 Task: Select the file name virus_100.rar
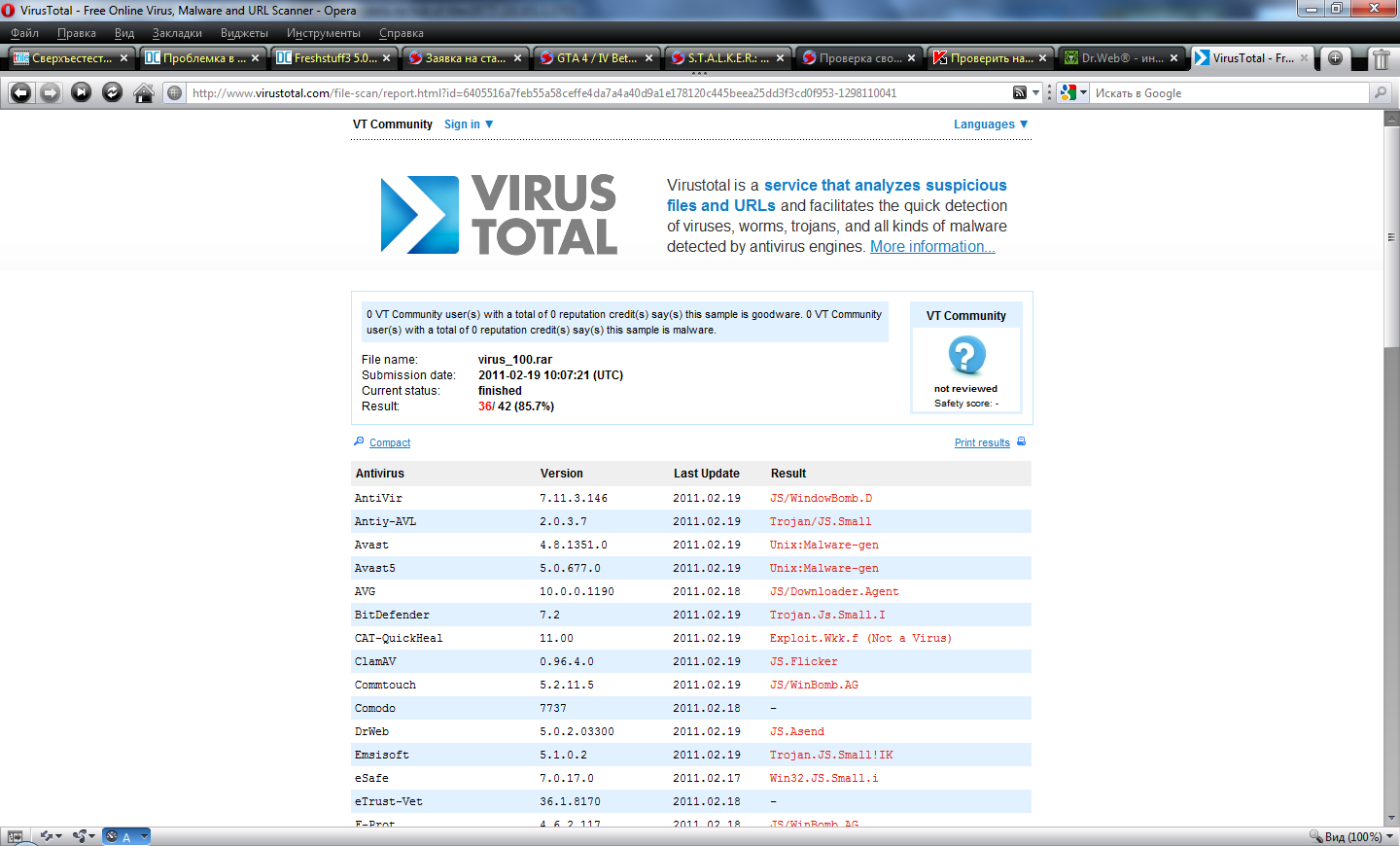tap(515, 360)
